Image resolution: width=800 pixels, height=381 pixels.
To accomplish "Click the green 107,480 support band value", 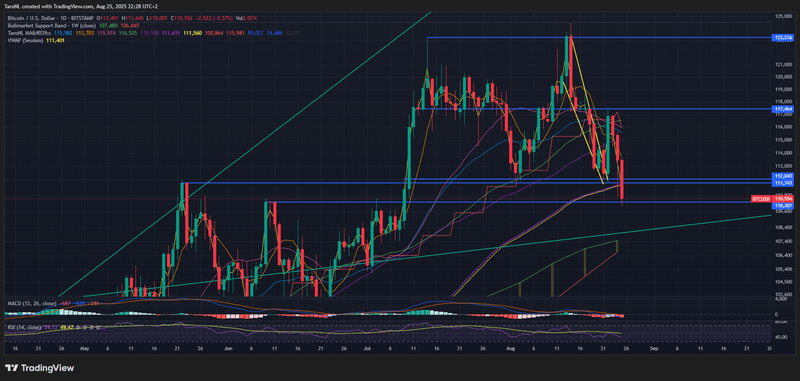I will (x=108, y=26).
